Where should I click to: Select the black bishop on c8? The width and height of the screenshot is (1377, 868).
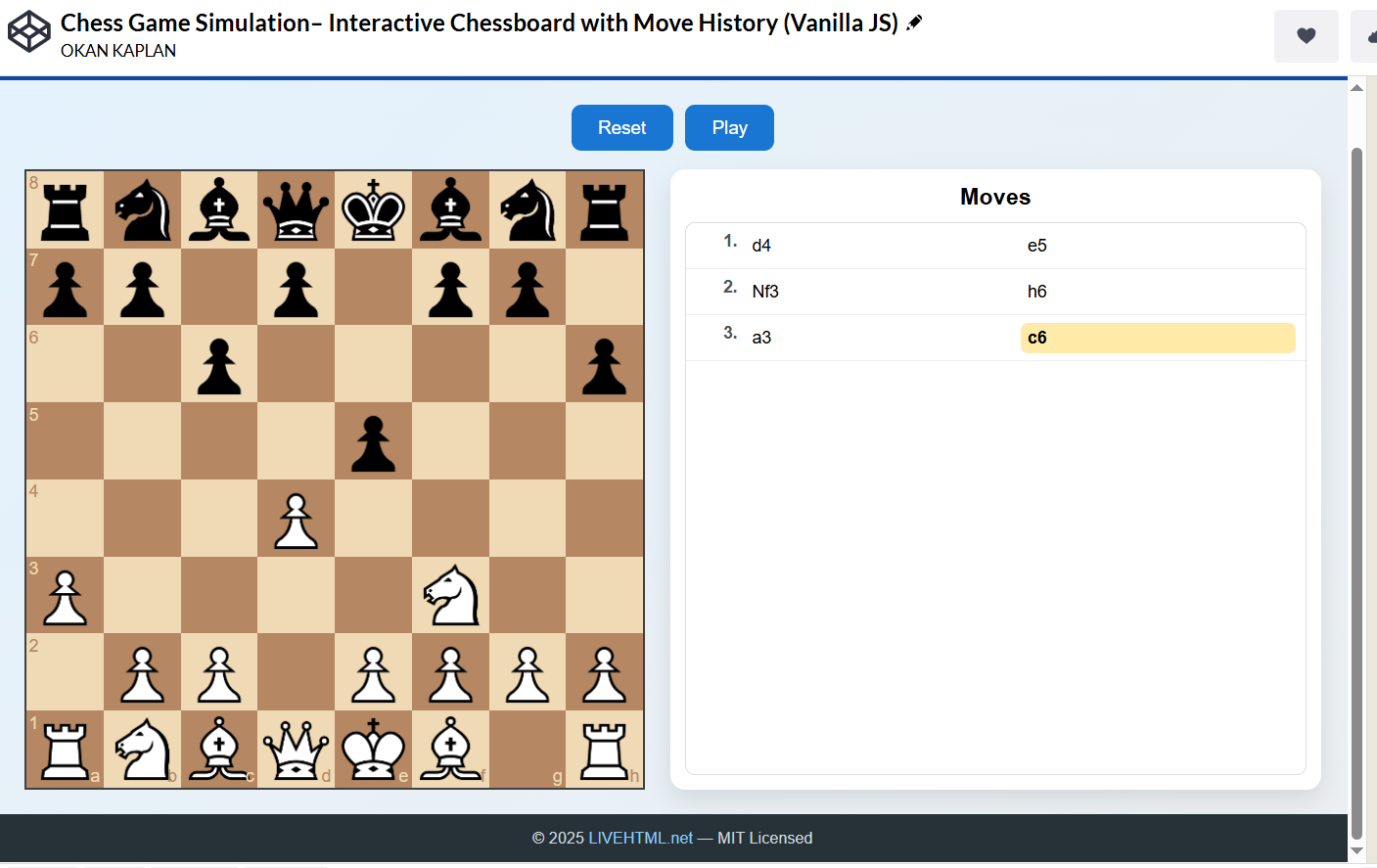click(219, 210)
